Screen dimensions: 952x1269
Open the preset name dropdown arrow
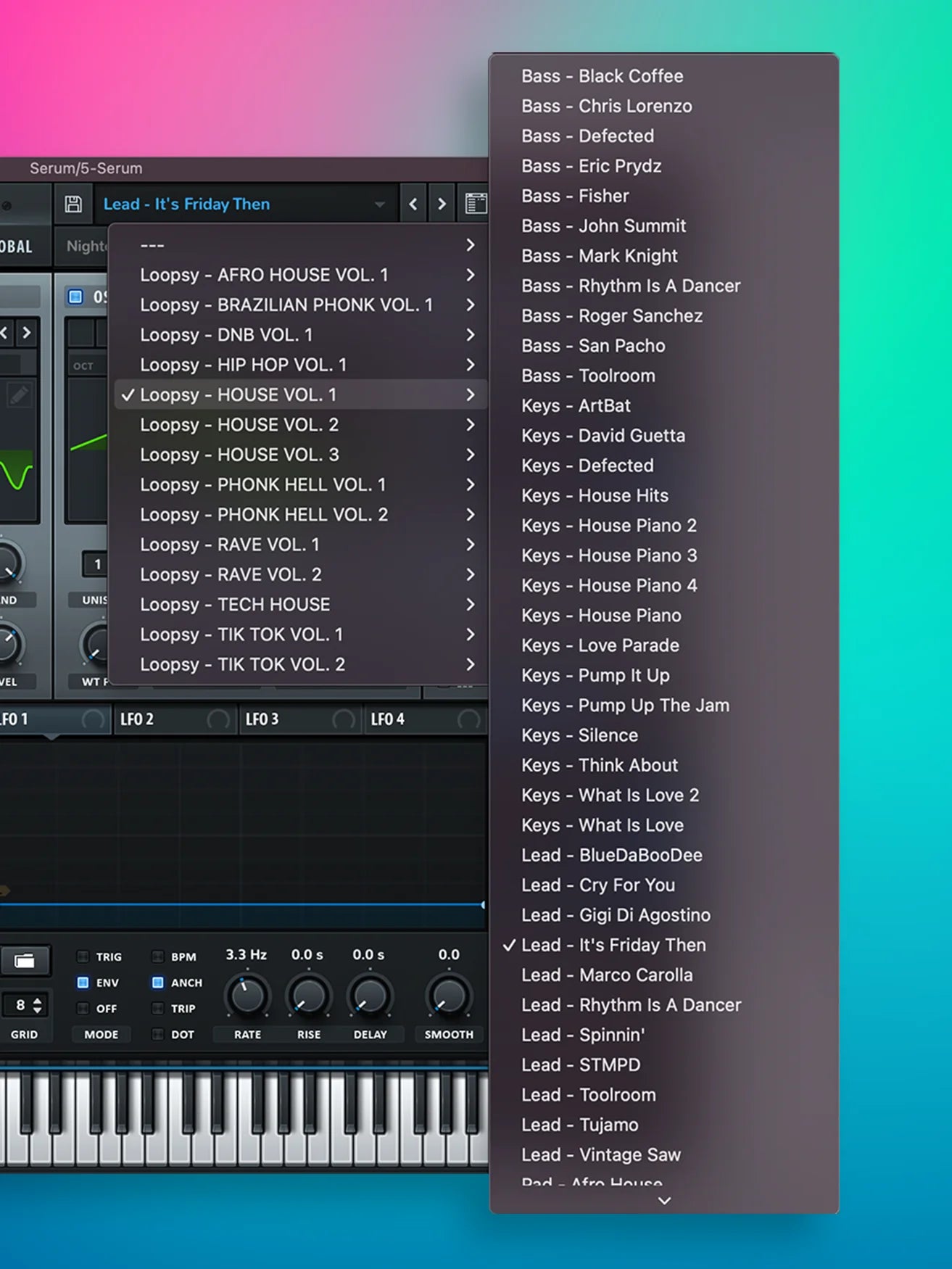[380, 204]
